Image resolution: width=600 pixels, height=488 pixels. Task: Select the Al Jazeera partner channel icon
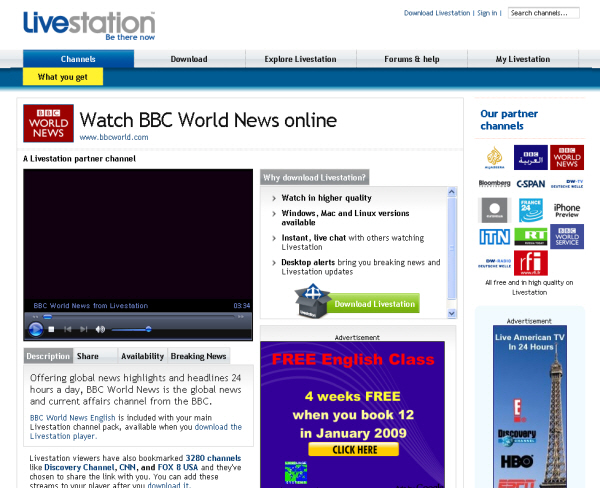coord(495,157)
